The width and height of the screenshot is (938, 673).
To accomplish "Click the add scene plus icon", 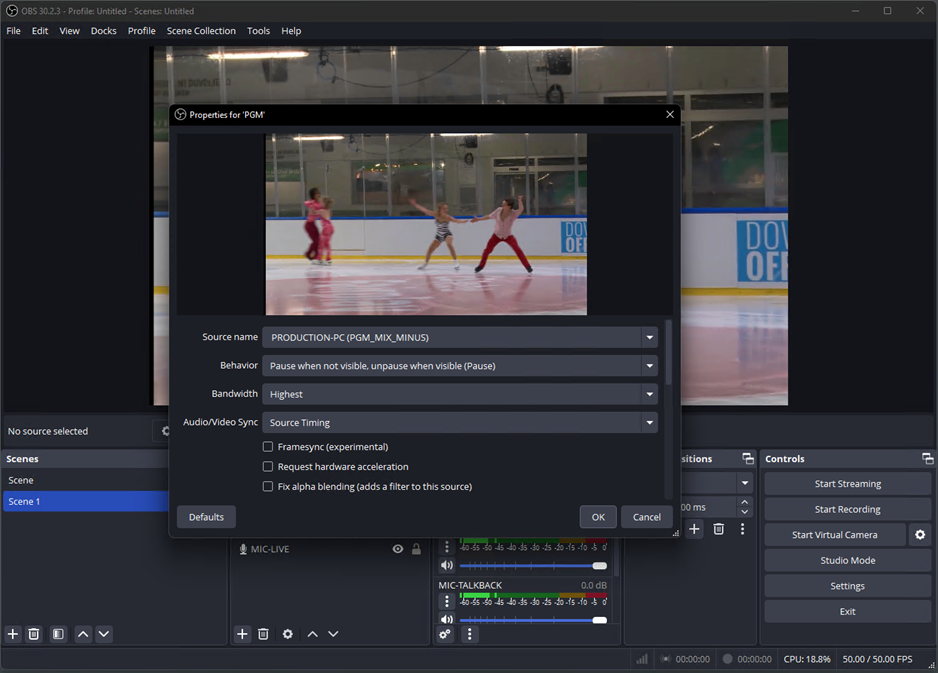I will [13, 634].
